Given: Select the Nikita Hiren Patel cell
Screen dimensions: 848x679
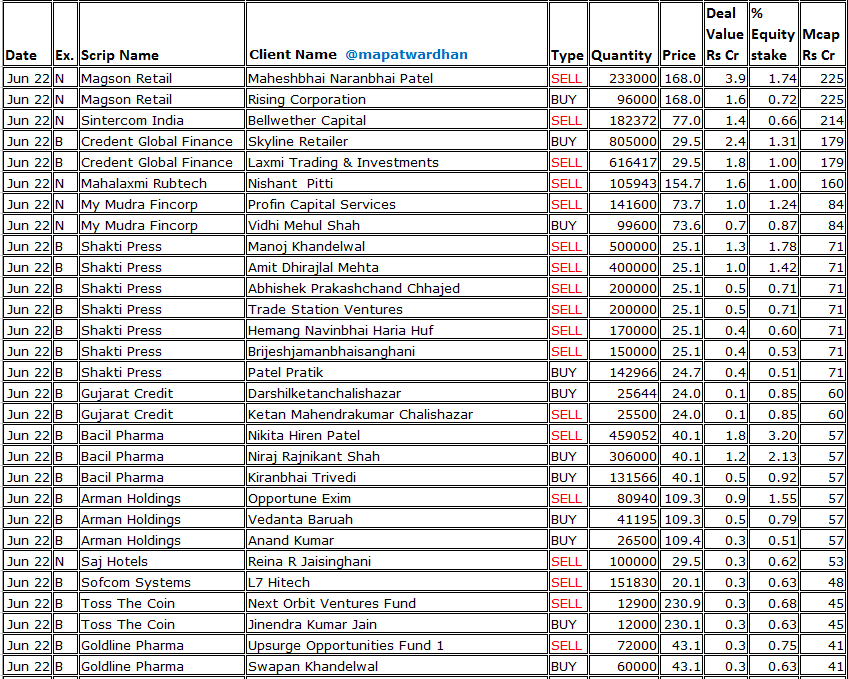Looking at the screenshot, I should click(x=396, y=436).
